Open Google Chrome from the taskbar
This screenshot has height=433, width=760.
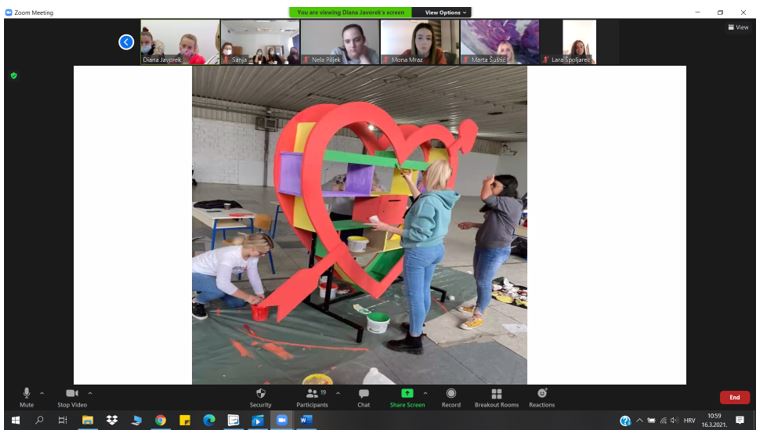click(160, 421)
